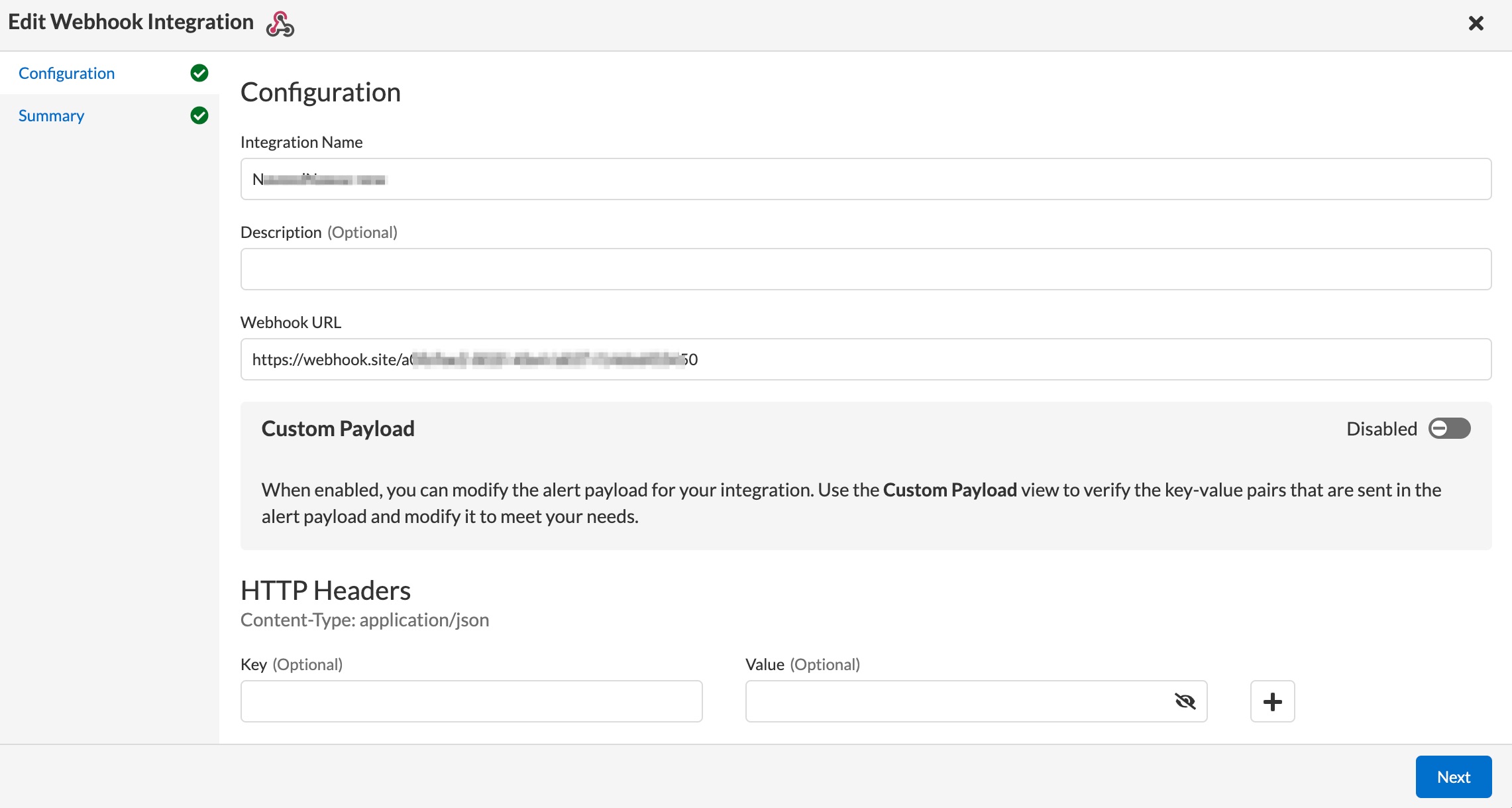1512x808 pixels.
Task: Focus the Integration Name field
Action: [x=865, y=179]
